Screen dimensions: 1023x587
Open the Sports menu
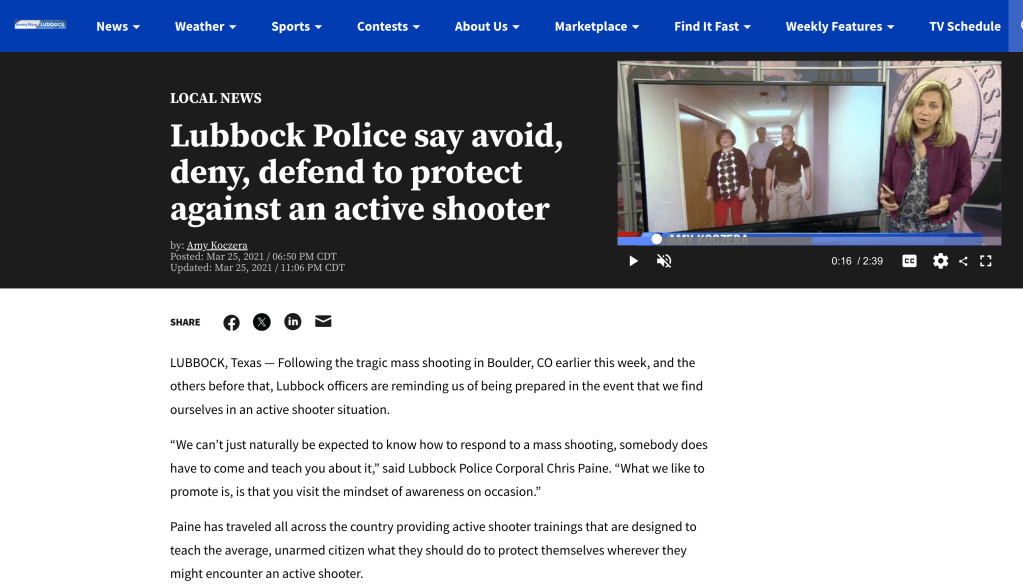pos(296,26)
